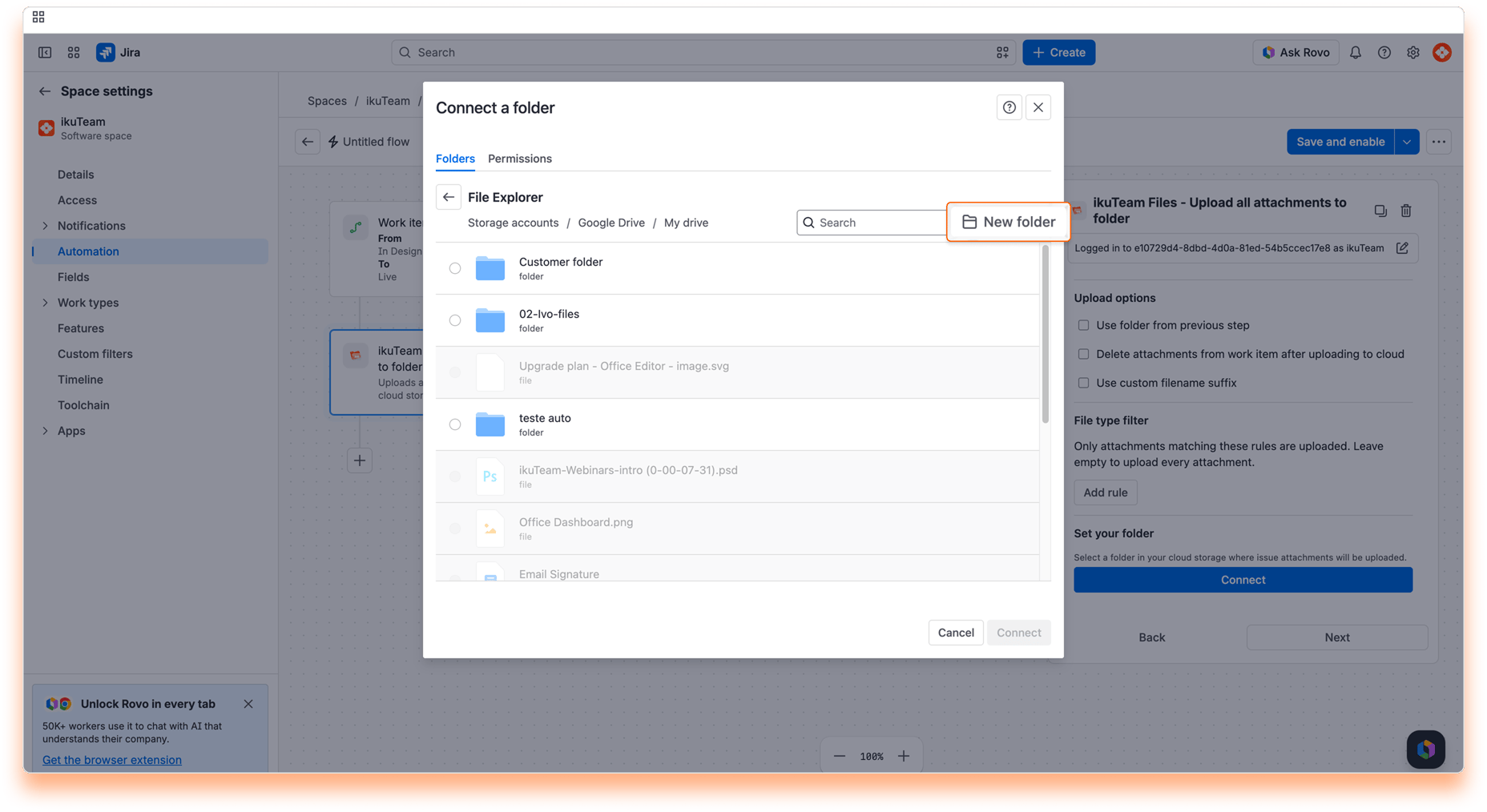Select the Customer folder radio button
Viewport: 1487px width, 812px height.
click(x=455, y=268)
